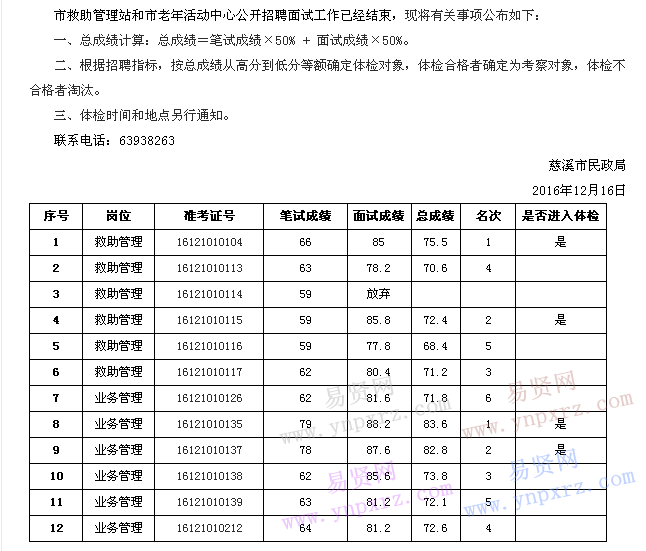Click interview score 85.8

coord(378,320)
